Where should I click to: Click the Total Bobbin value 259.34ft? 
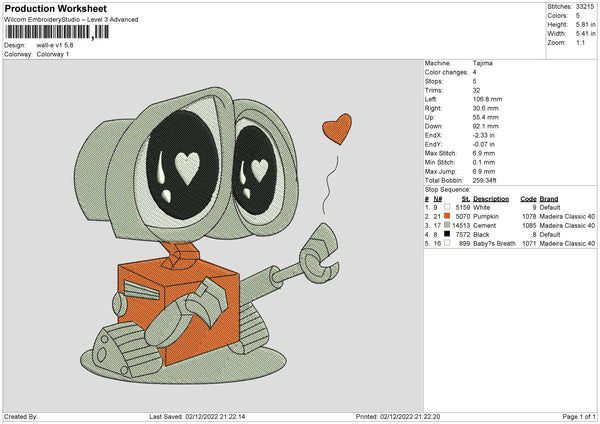484,180
